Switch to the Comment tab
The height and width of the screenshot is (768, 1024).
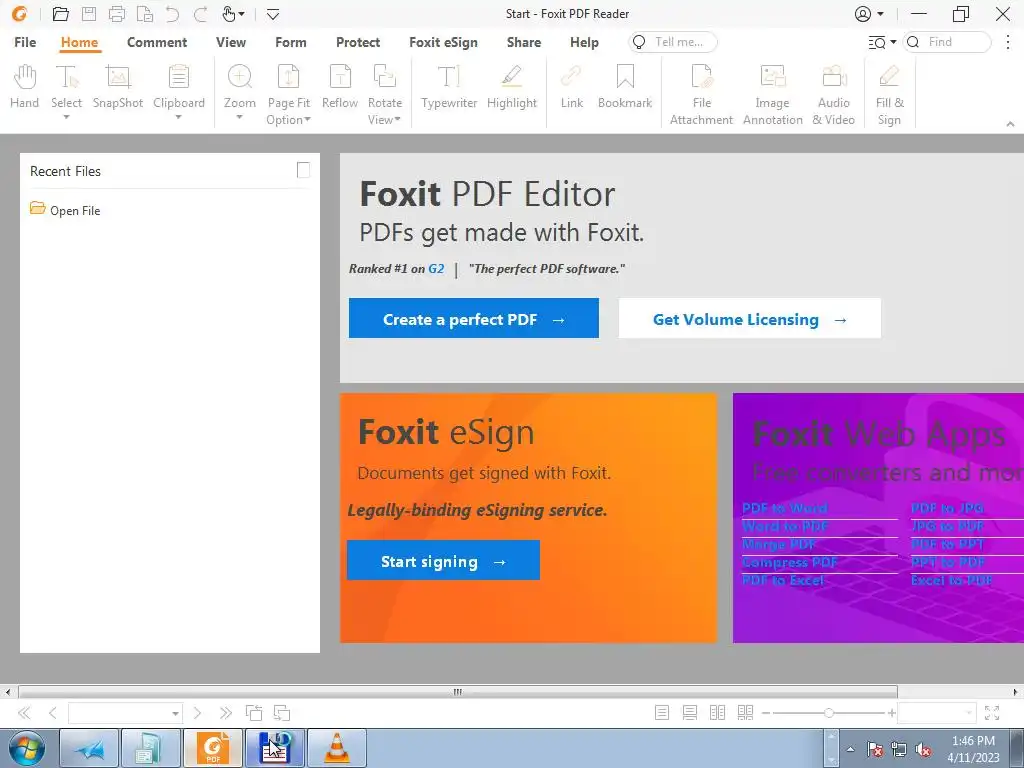point(157,42)
